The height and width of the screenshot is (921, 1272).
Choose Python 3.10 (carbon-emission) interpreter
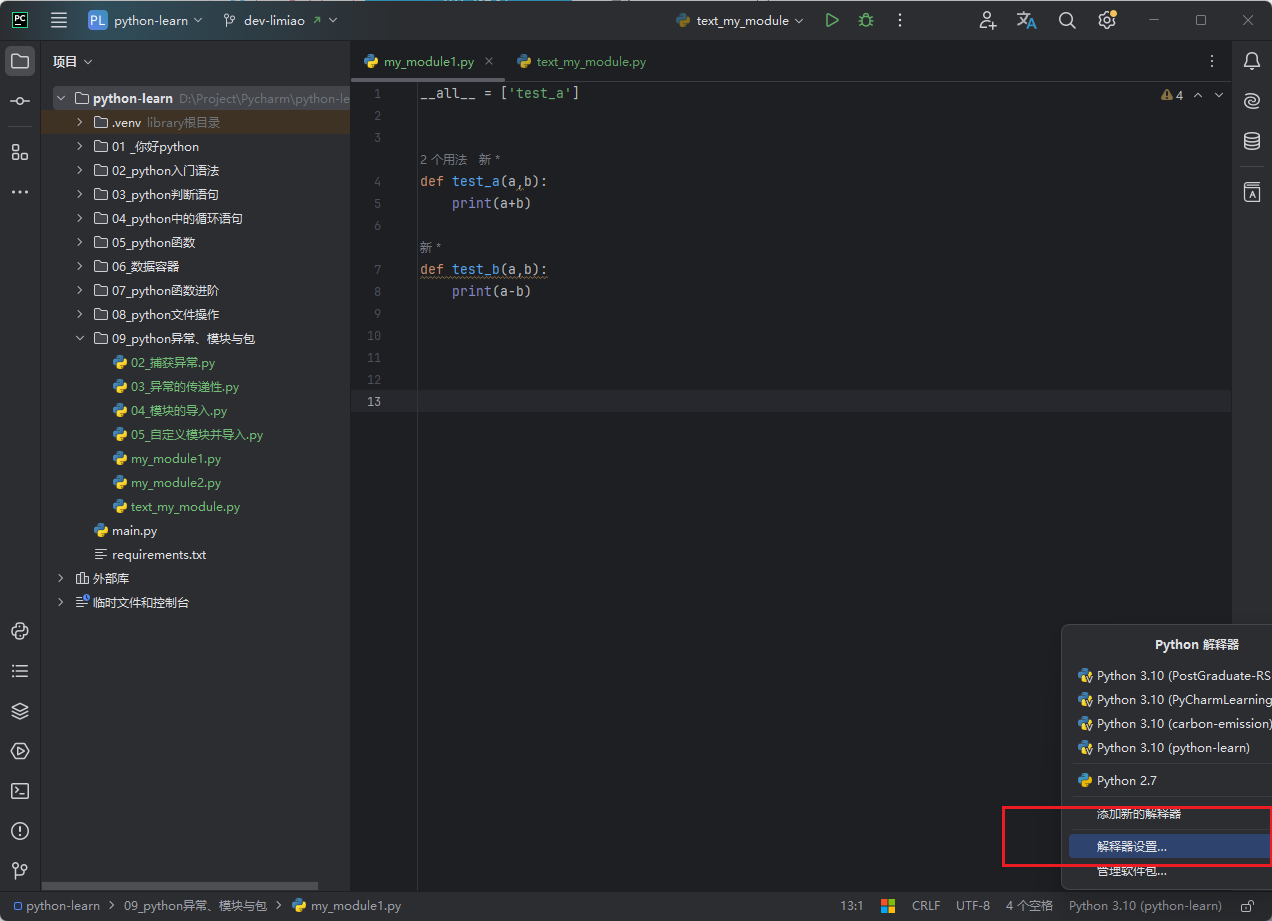1170,724
